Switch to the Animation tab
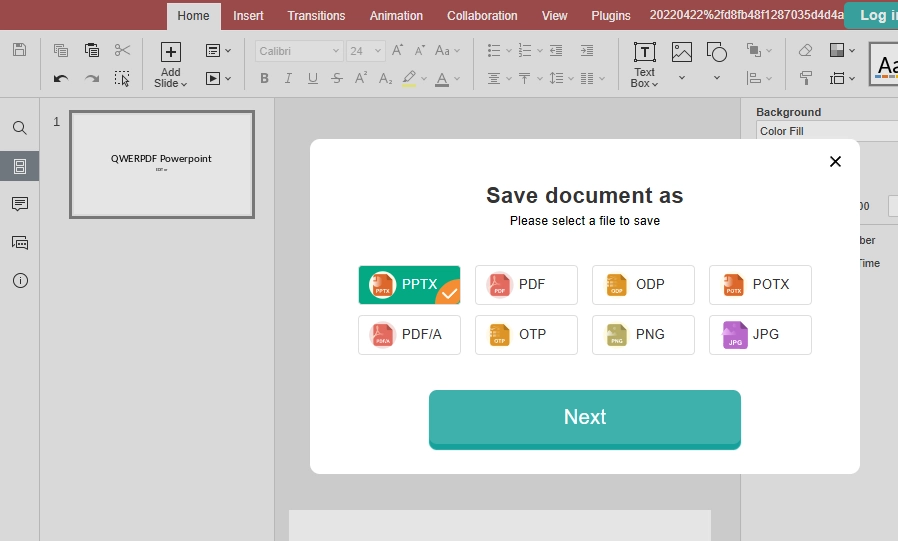The width and height of the screenshot is (898, 541). coord(396,16)
